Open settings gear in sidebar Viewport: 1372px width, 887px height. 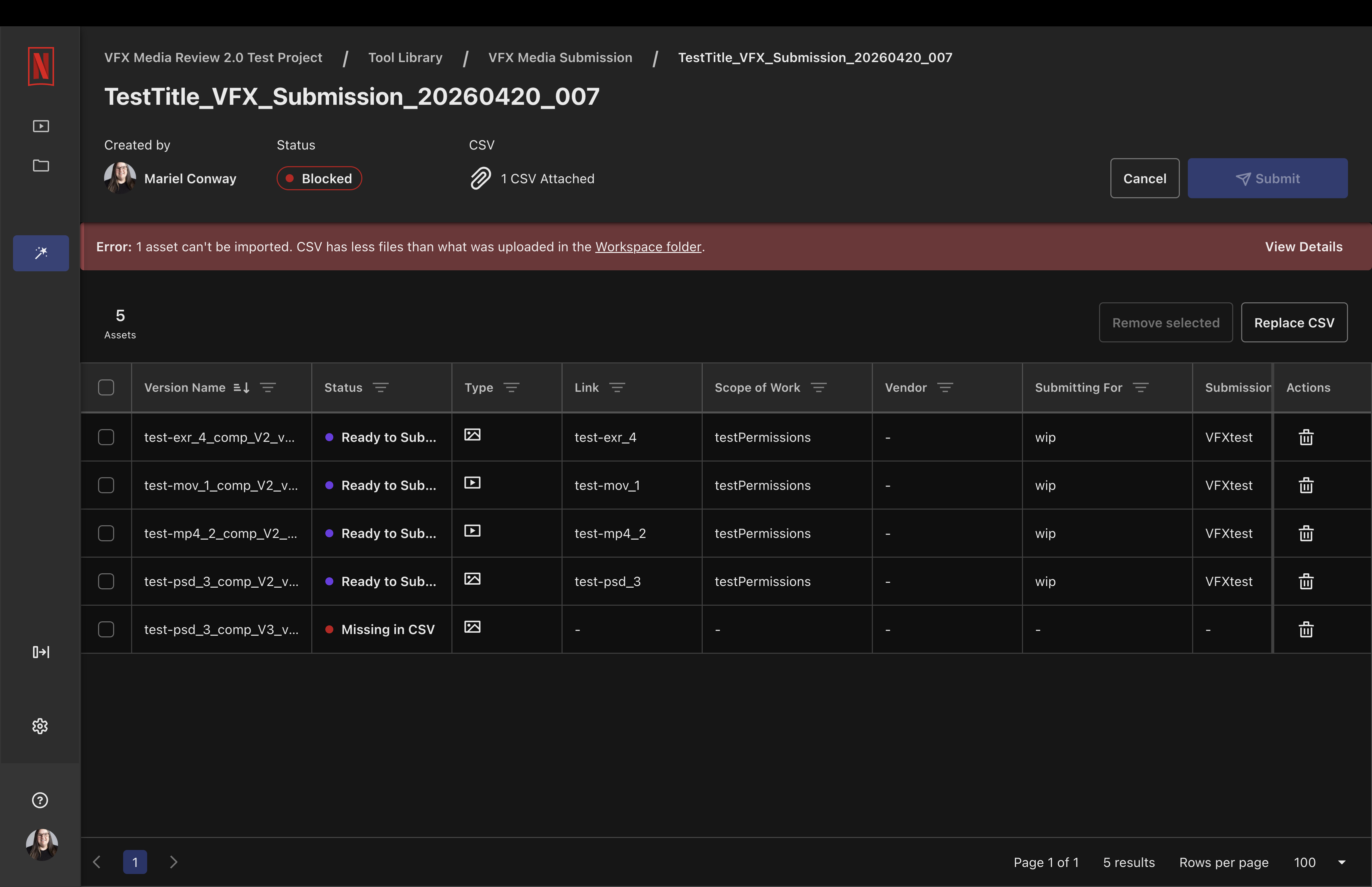pos(40,726)
